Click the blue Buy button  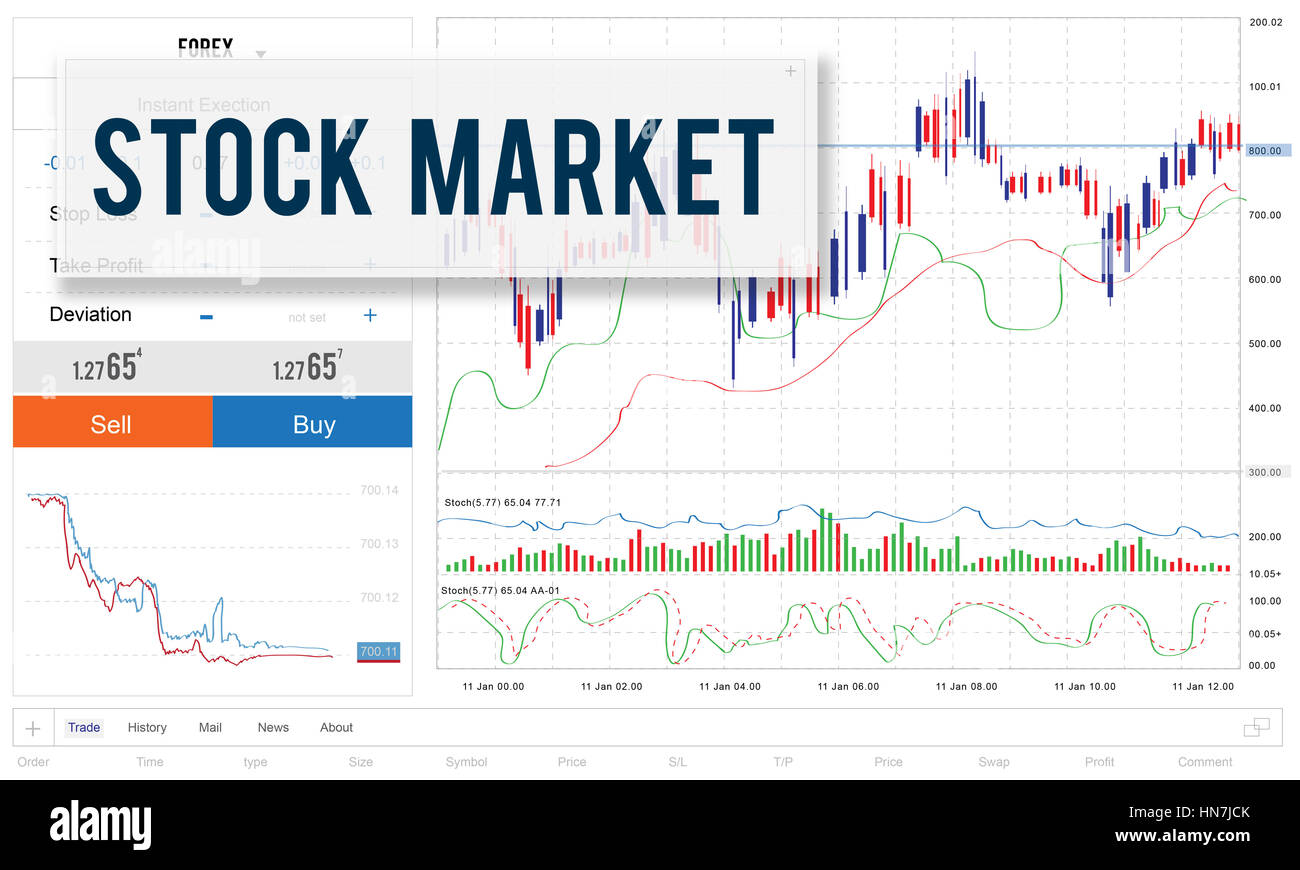tap(312, 422)
